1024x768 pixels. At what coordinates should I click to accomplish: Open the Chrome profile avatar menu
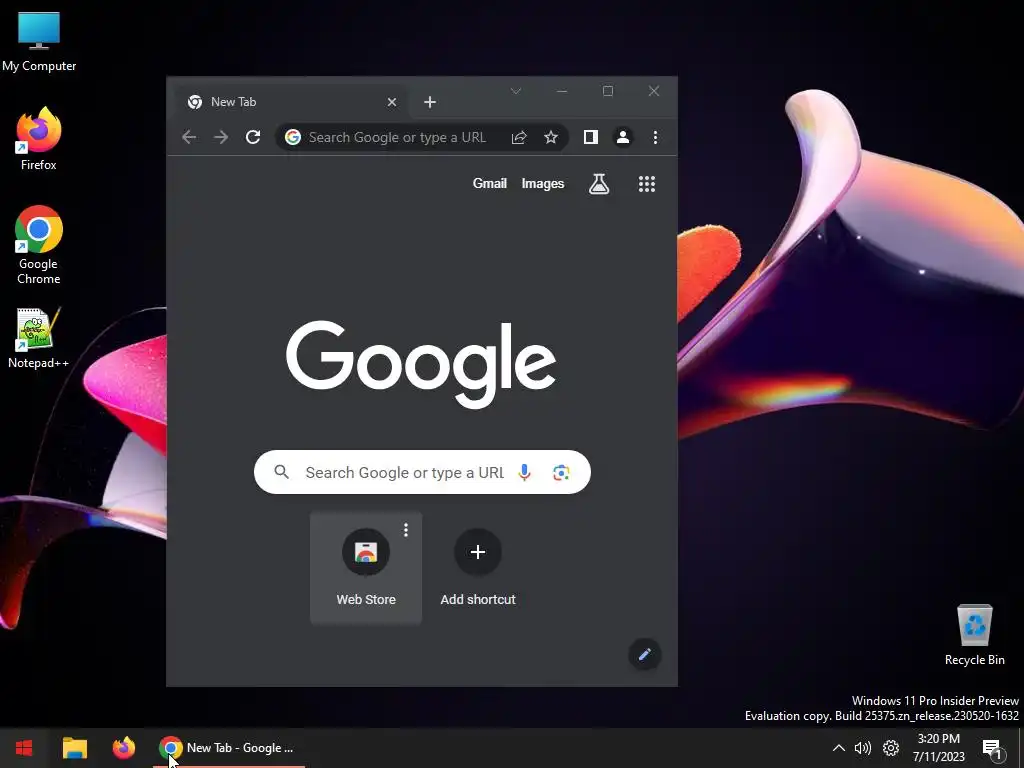623,137
